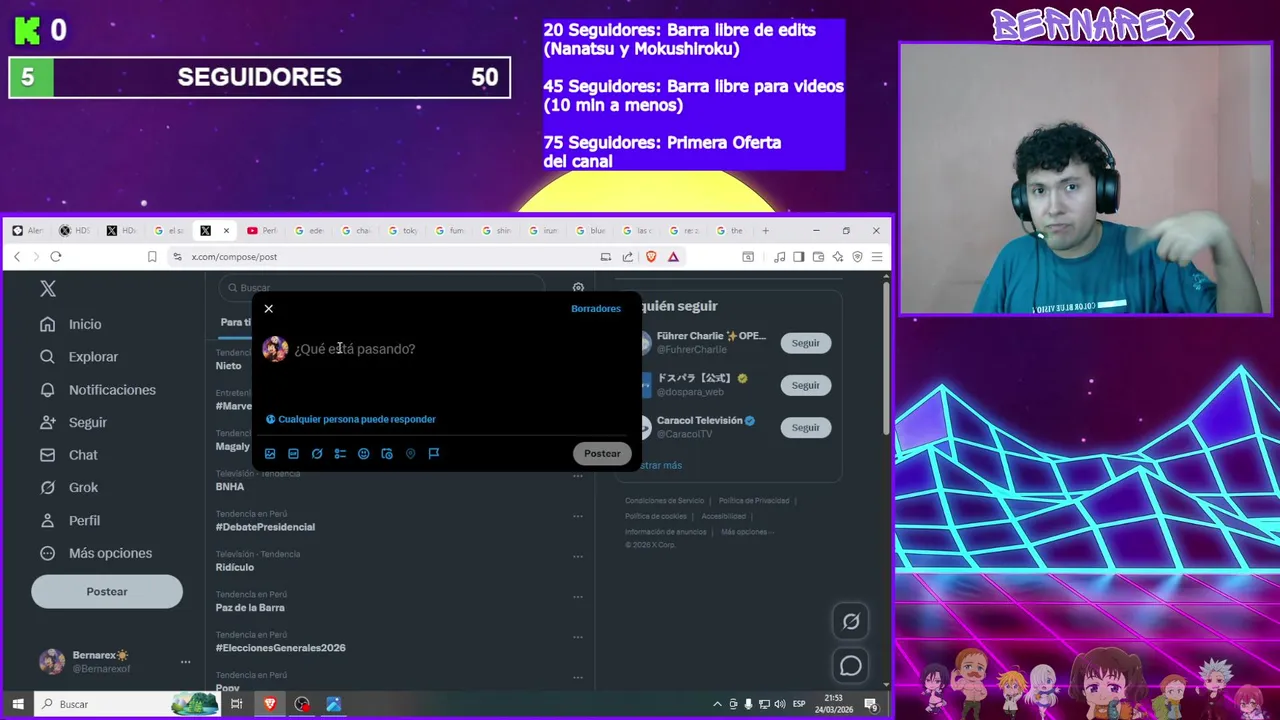1280x720 pixels.
Task: Open more options for #EleccionesGenerales2026 trend
Action: (x=578, y=637)
